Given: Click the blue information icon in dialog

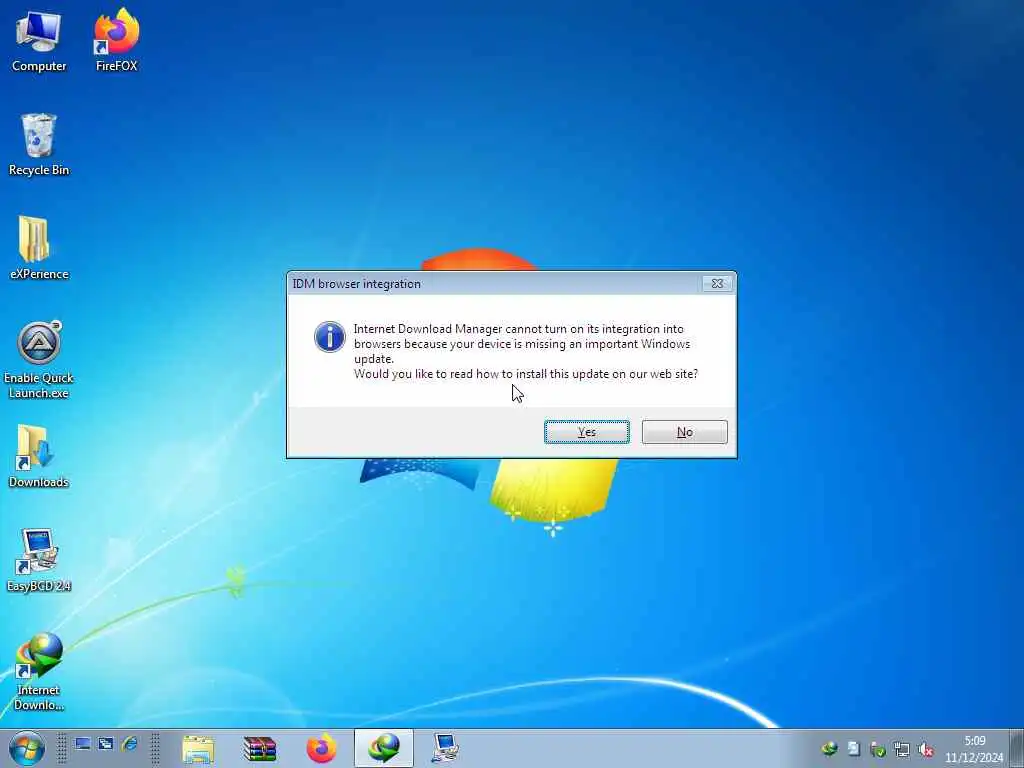Looking at the screenshot, I should (330, 337).
